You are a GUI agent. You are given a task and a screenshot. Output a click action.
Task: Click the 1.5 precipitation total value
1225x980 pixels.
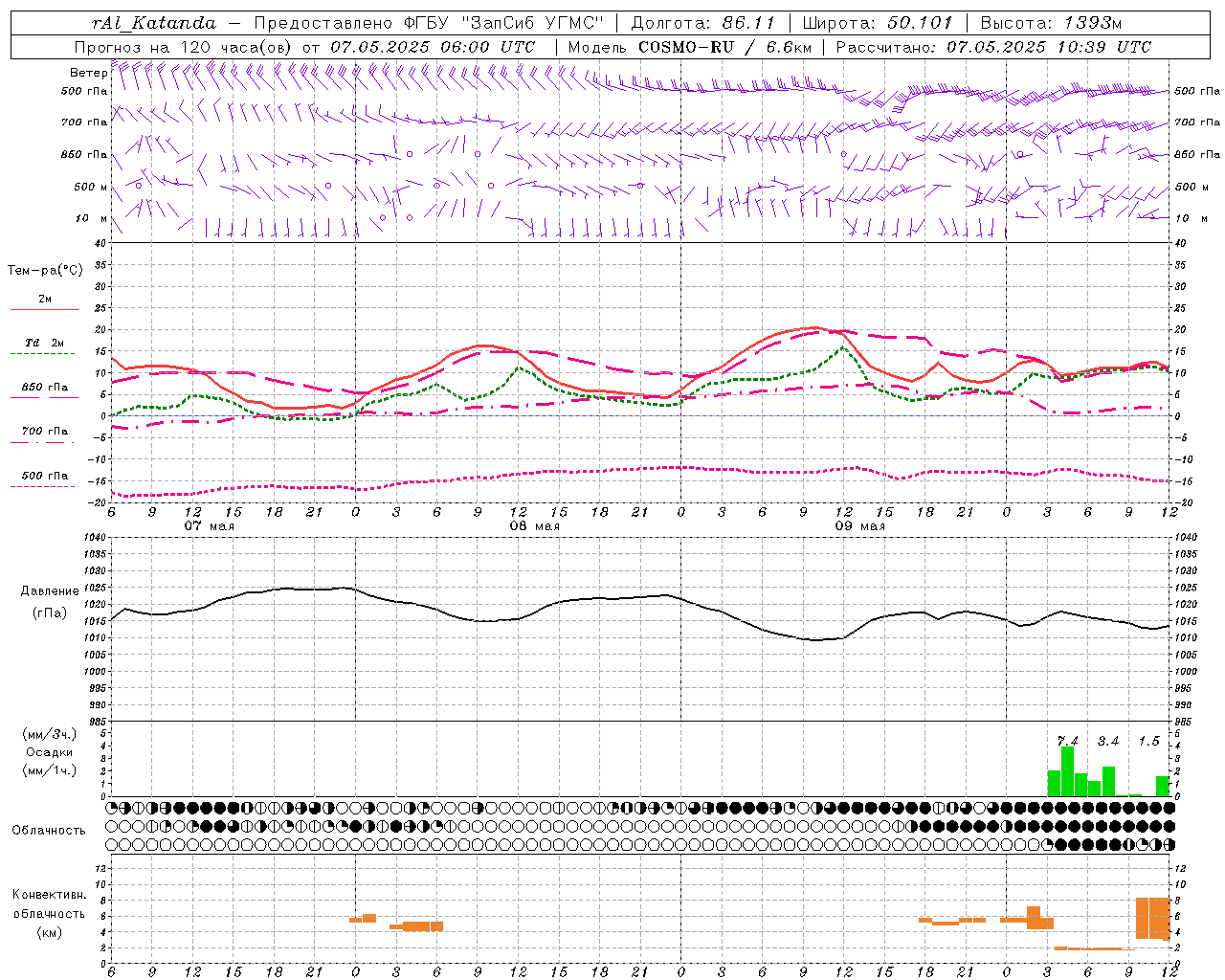(x=1148, y=741)
